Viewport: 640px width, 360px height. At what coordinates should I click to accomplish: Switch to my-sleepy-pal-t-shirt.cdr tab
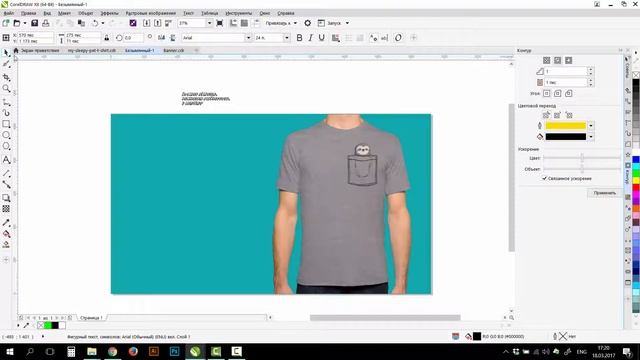tap(91, 51)
